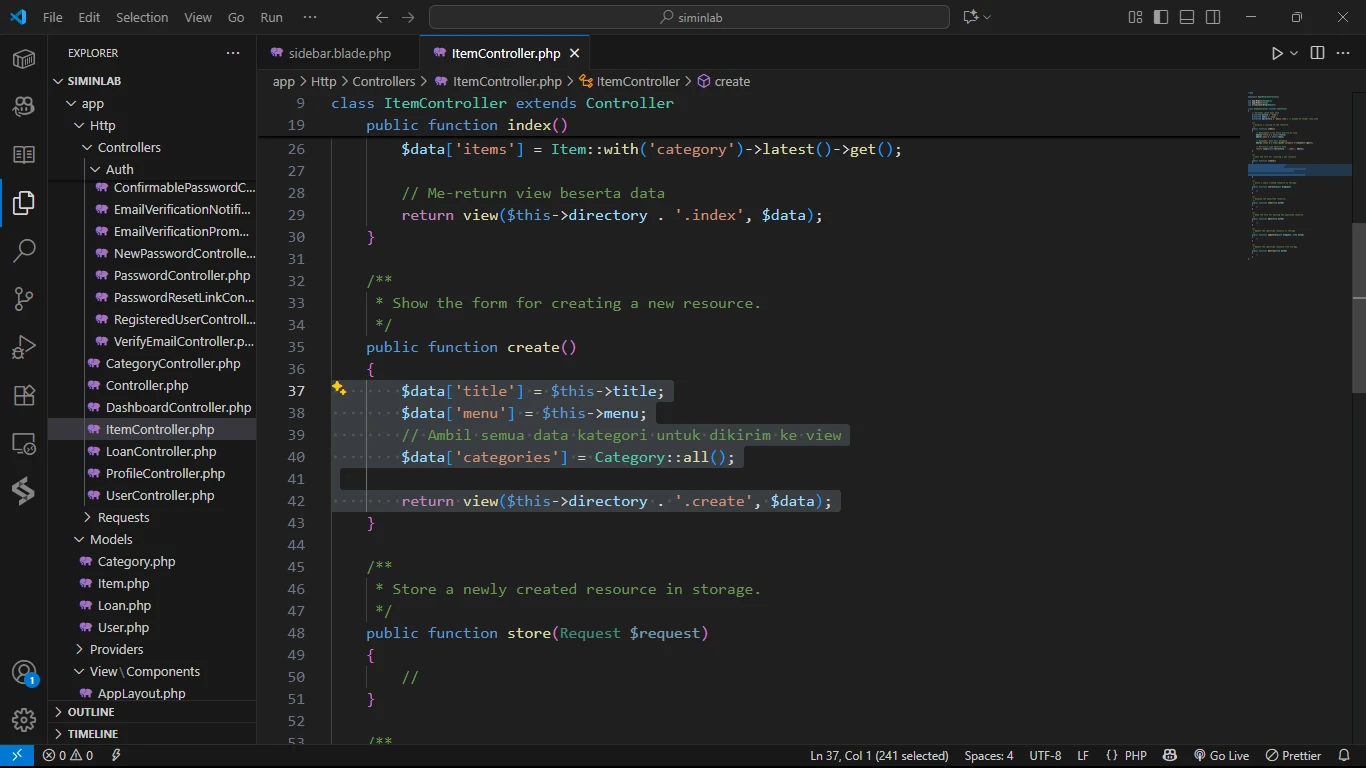The image size is (1366, 768).
Task: Open Run and Debug view
Action: click(24, 347)
